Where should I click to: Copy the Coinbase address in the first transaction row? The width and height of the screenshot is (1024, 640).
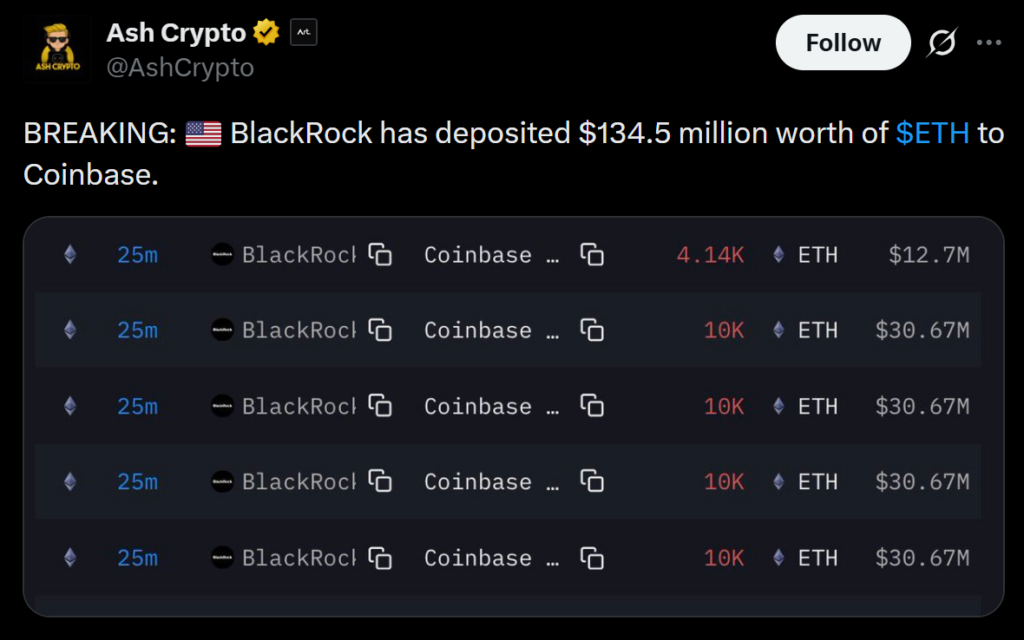coord(591,255)
